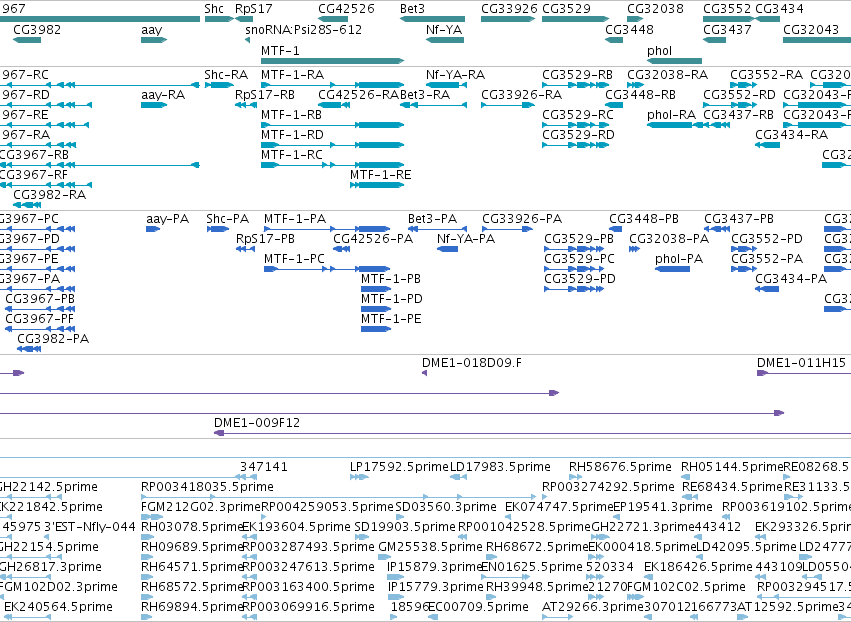Select the Shc-RA transcript
851x622 pixels.
click(219, 85)
